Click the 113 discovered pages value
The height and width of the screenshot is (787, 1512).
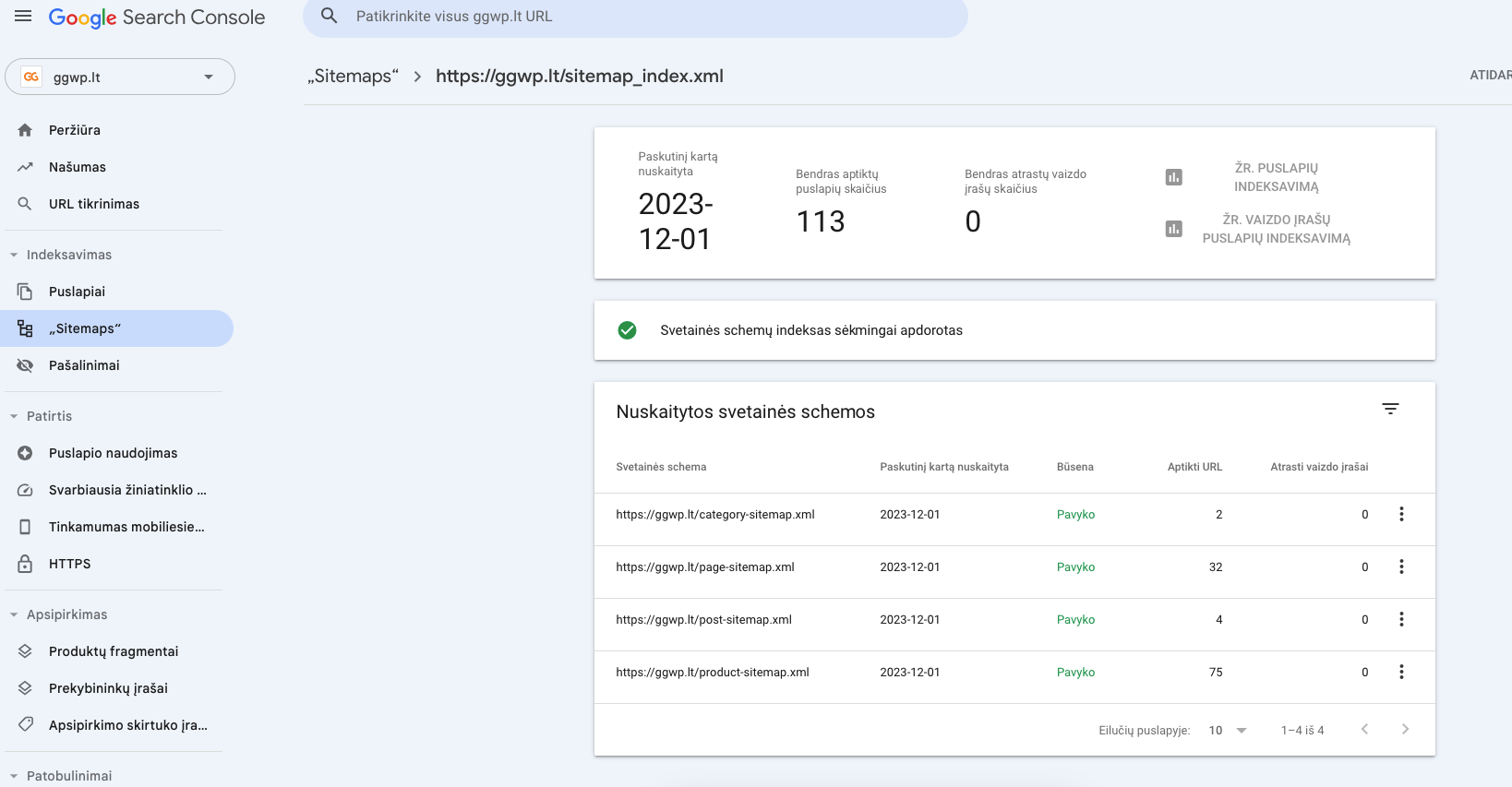821,221
